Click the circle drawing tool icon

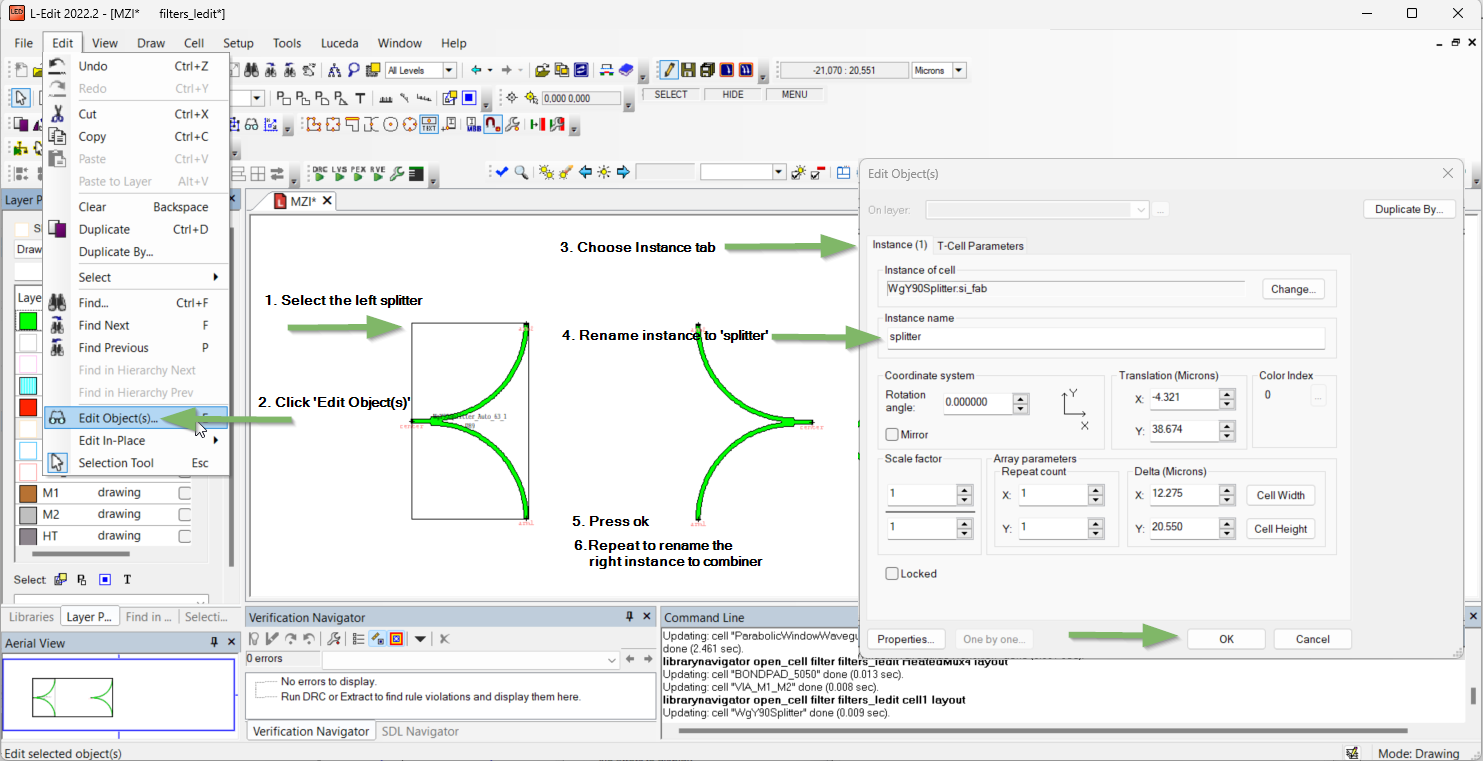click(391, 125)
